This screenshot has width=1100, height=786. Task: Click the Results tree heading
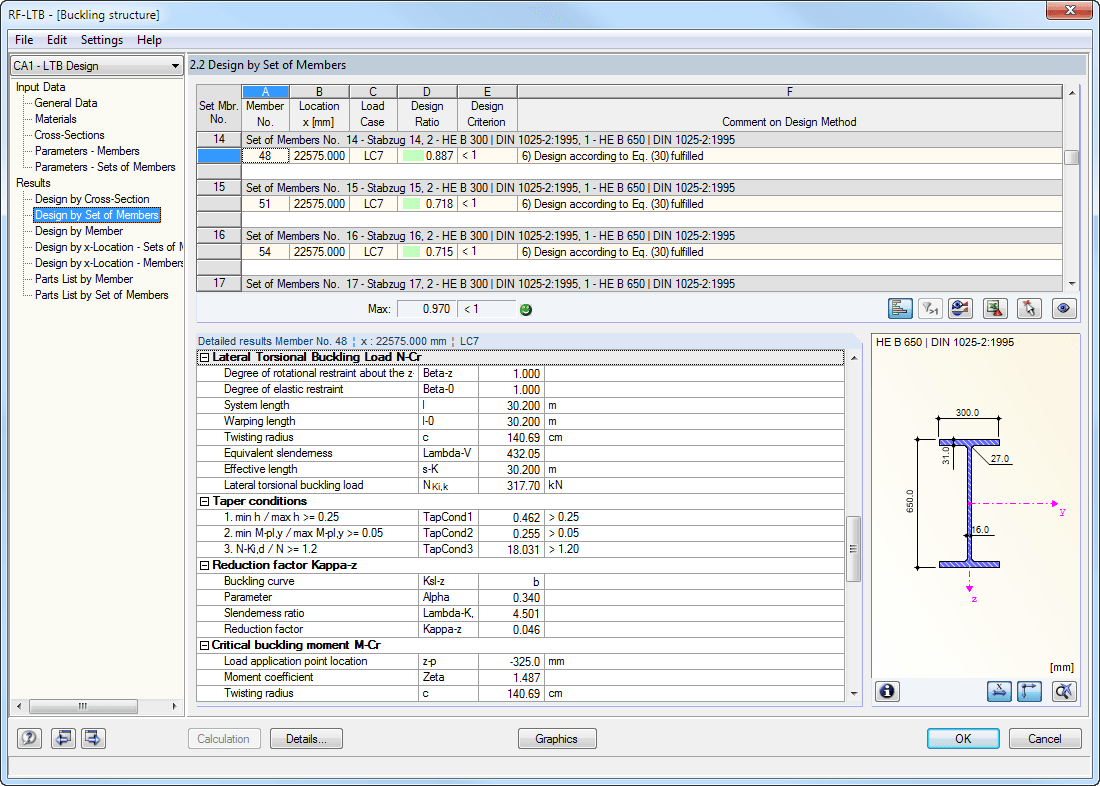coord(33,183)
